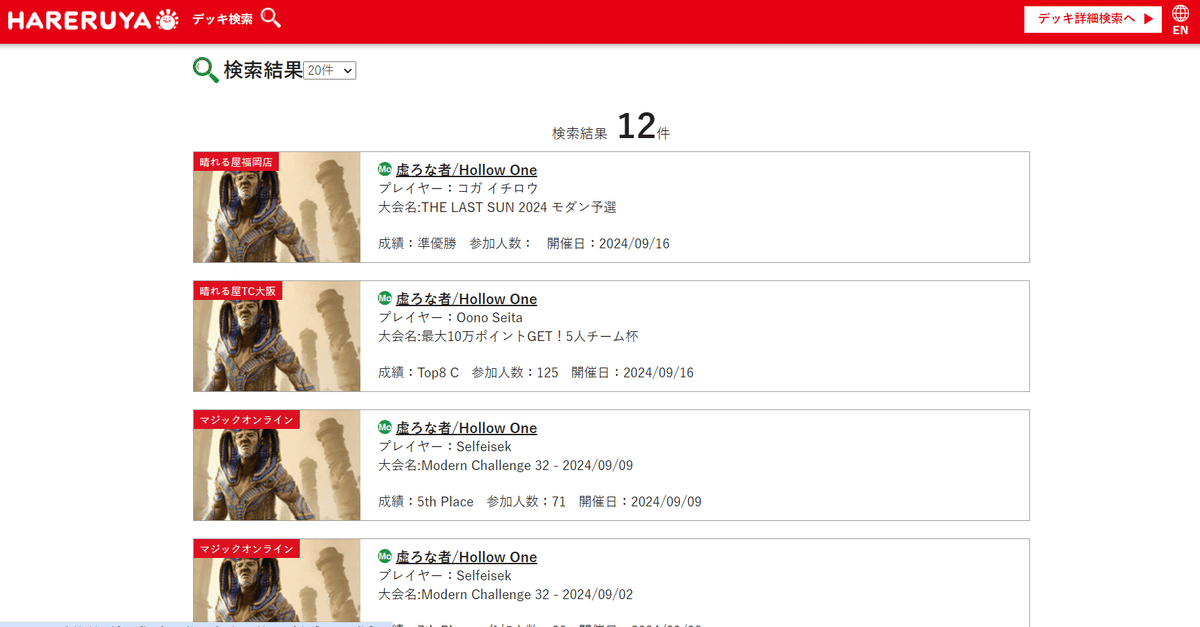This screenshot has width=1200, height=627.
Task: Open deck search magnifier icon in header
Action: pyautogui.click(x=270, y=18)
